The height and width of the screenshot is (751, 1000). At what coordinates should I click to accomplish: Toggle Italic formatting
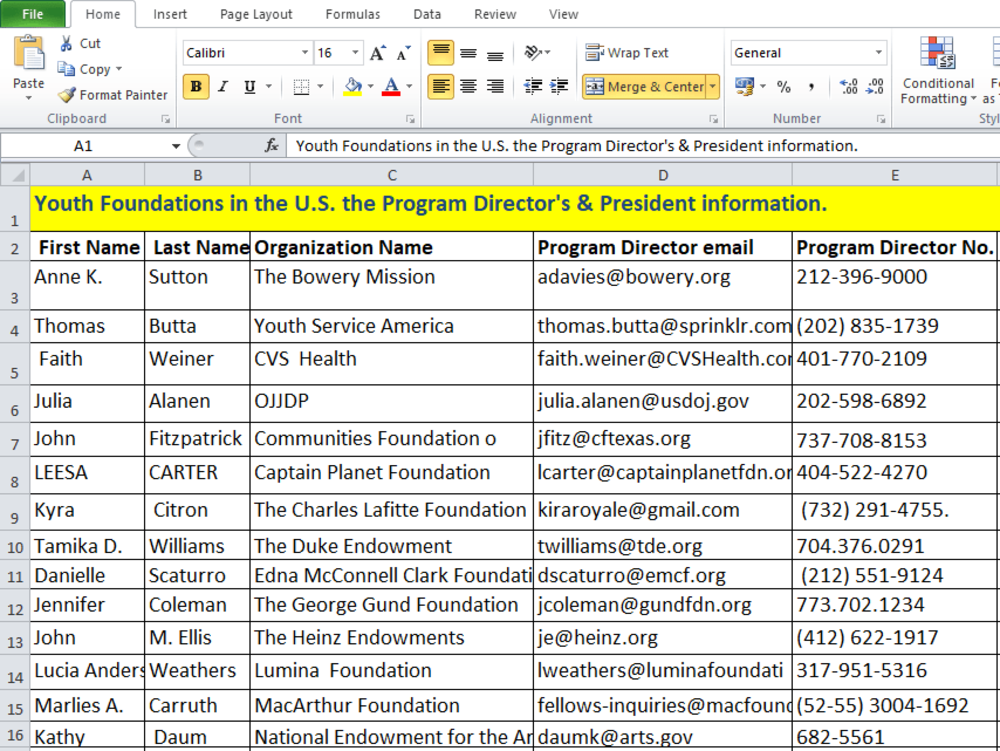tap(223, 86)
